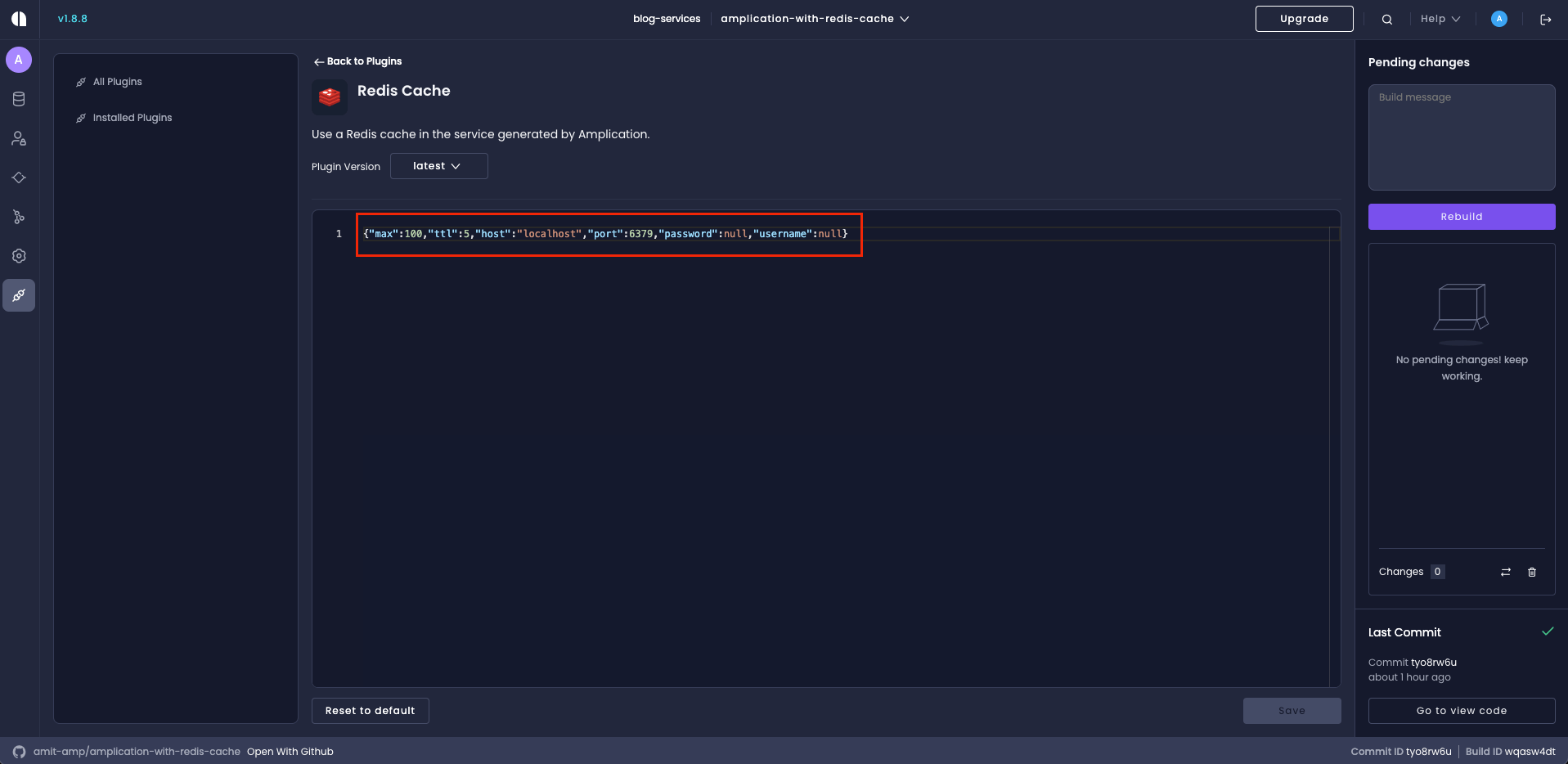Screen dimensions: 1568x764
Task: Click the Rebuild button
Action: pos(1461,217)
